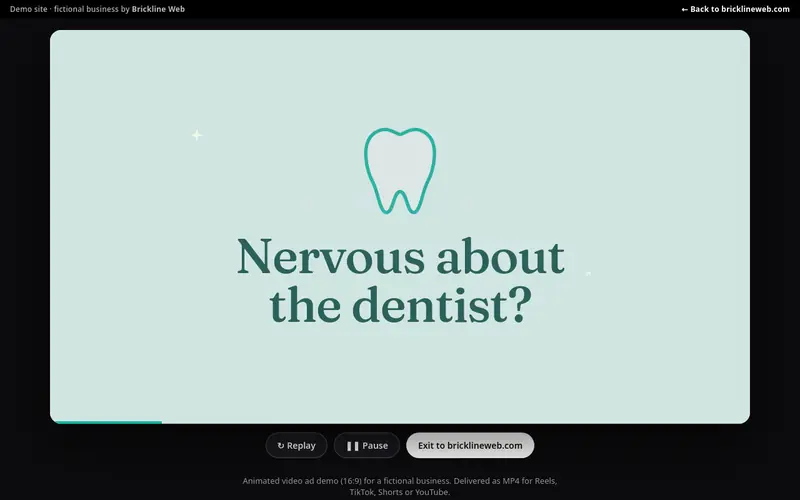Click 'Demo site · fictional business by' text
This screenshot has width=800, height=500.
pos(70,9)
